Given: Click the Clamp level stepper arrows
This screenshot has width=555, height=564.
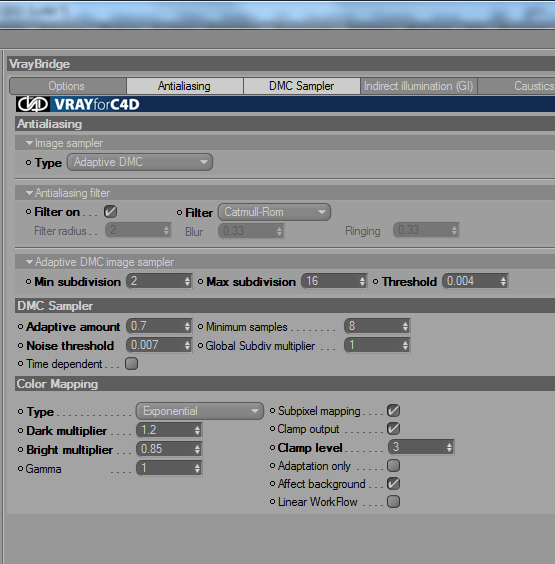Looking at the screenshot, I should (450, 447).
